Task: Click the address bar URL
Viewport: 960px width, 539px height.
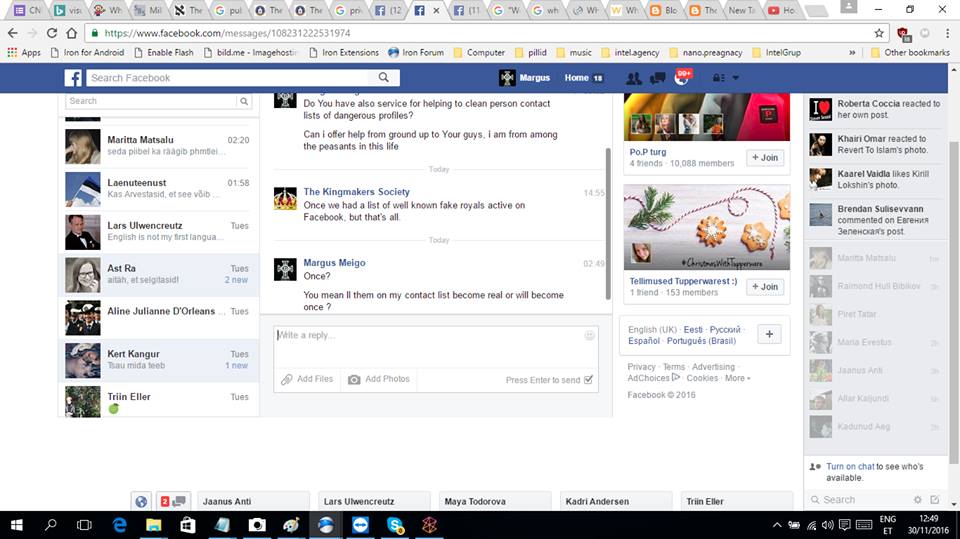Action: 227,33
